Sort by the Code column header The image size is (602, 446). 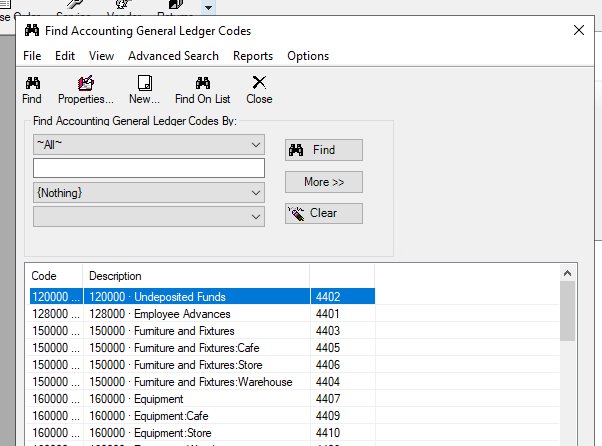54,276
